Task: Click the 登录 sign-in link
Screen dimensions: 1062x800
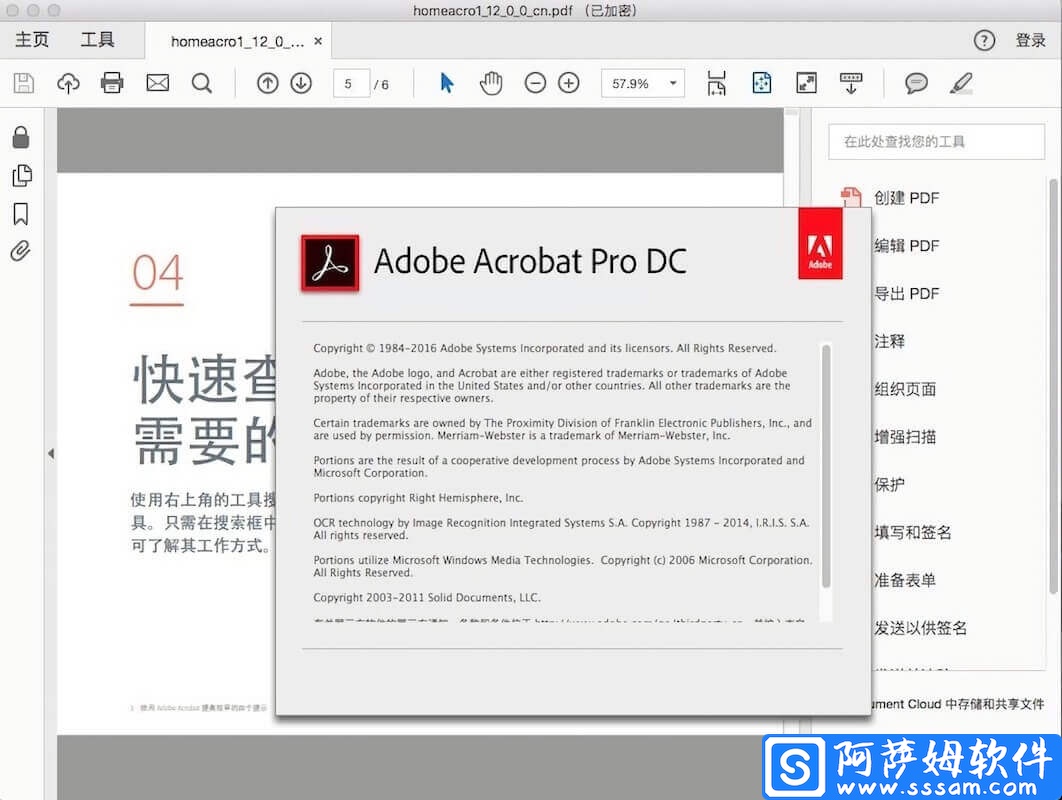Action: click(x=1030, y=41)
